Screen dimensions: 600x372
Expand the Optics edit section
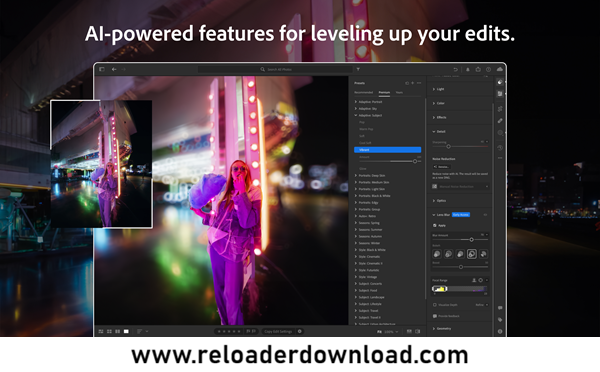(439, 201)
